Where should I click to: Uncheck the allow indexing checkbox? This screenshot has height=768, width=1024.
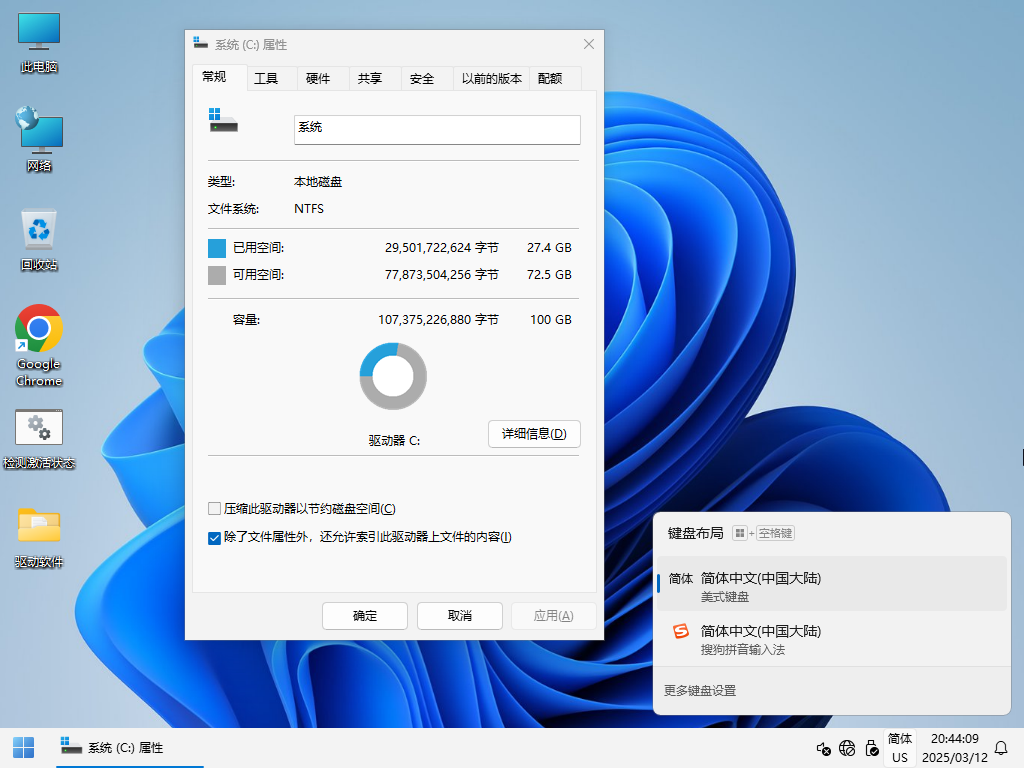[214, 538]
